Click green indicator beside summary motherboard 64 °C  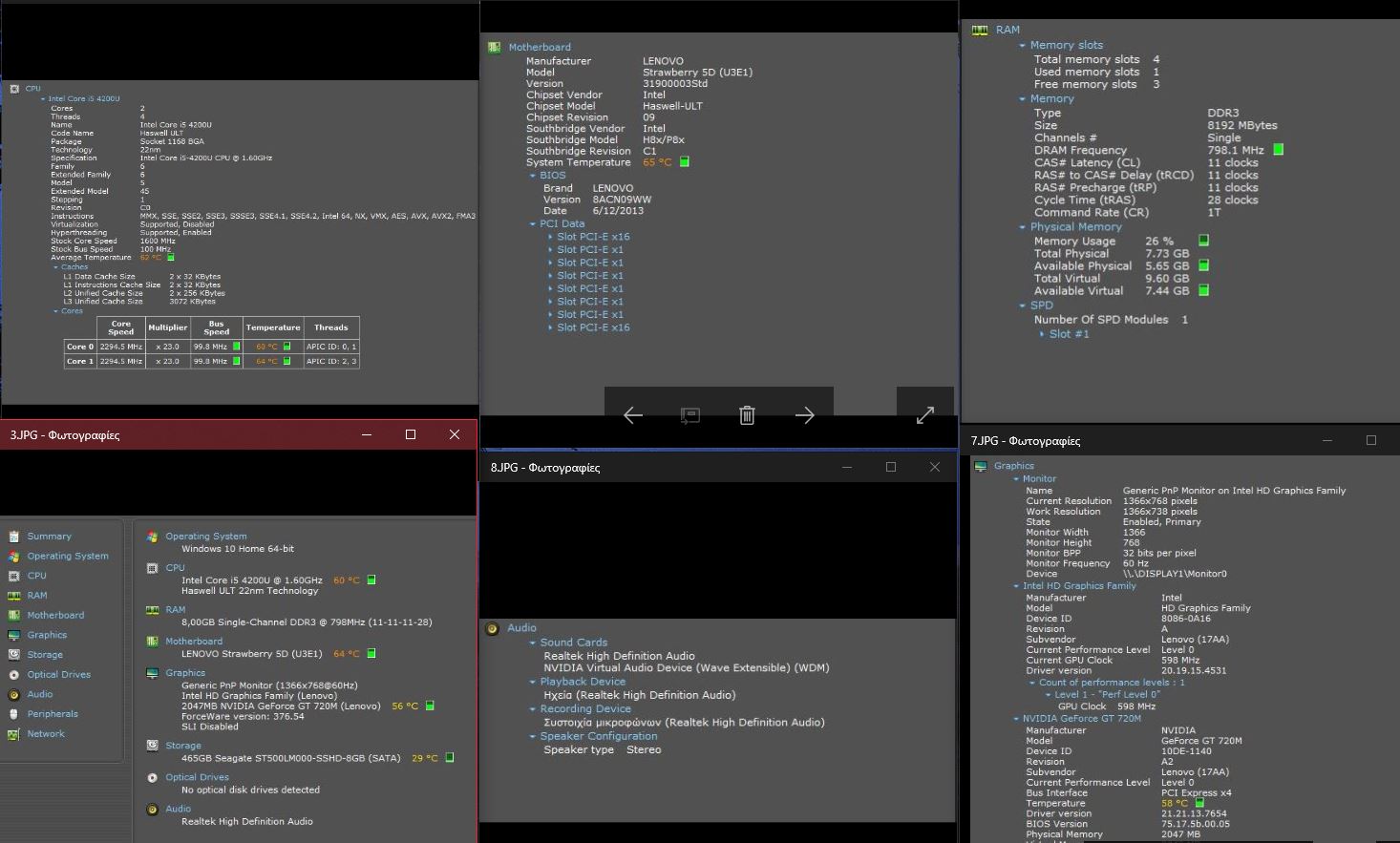pos(371,654)
